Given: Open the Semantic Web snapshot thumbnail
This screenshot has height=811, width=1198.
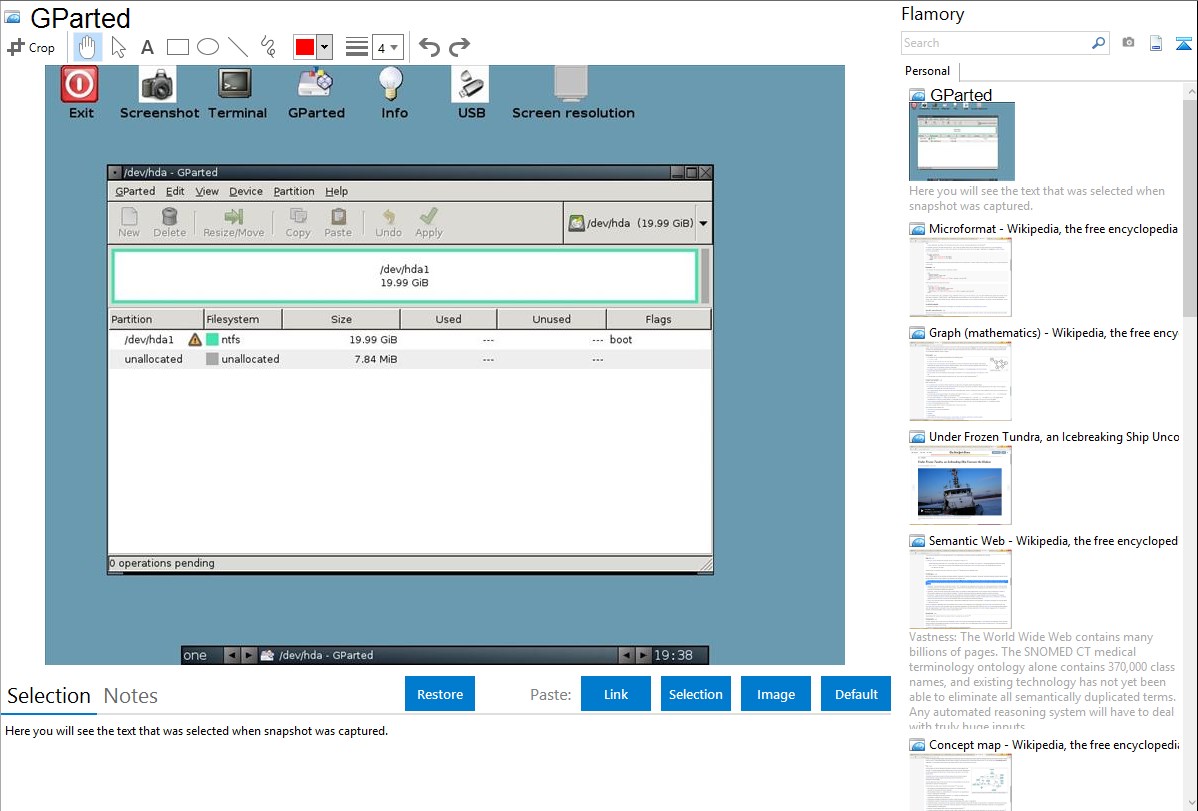Looking at the screenshot, I should coord(960,589).
